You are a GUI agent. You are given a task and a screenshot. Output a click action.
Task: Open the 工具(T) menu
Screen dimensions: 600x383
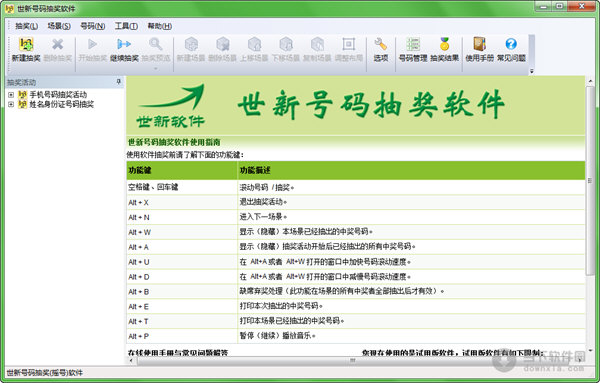[126, 26]
